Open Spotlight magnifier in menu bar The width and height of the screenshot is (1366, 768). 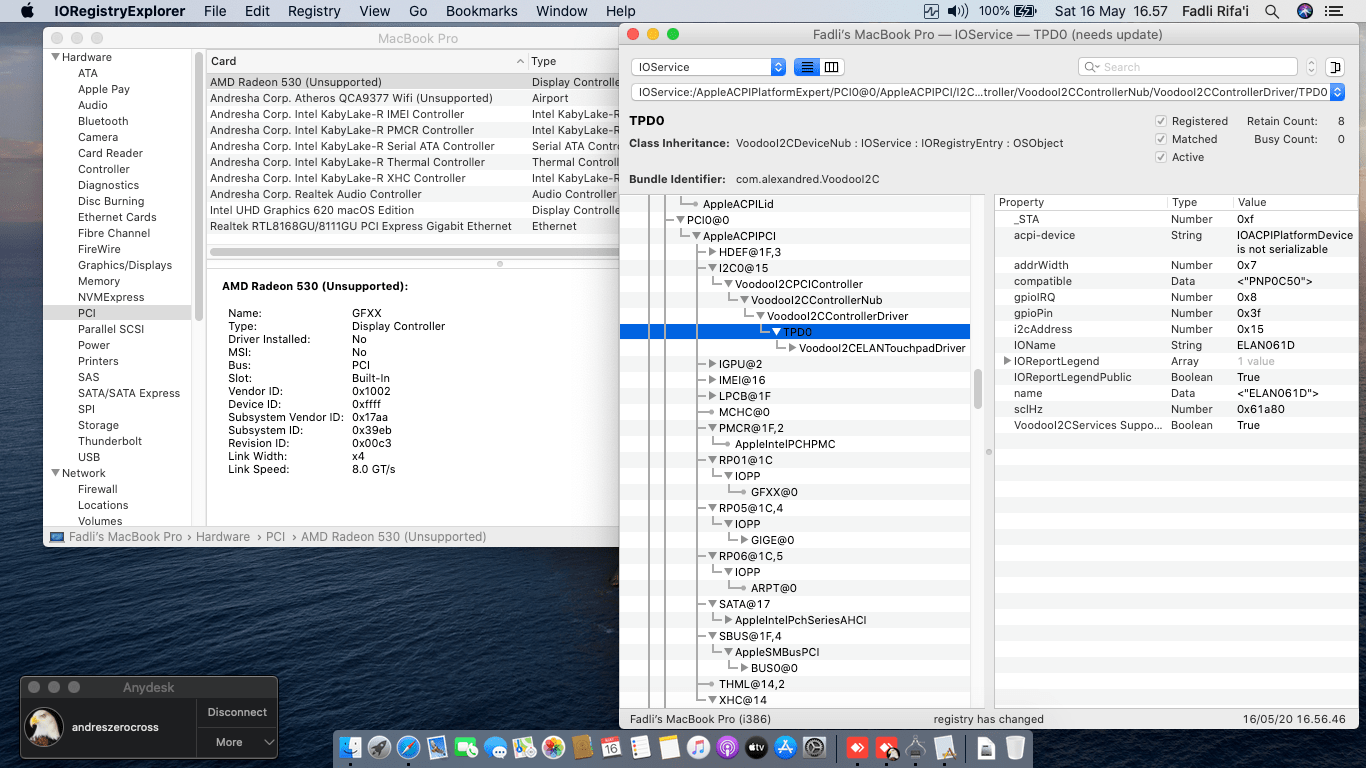(x=1272, y=11)
